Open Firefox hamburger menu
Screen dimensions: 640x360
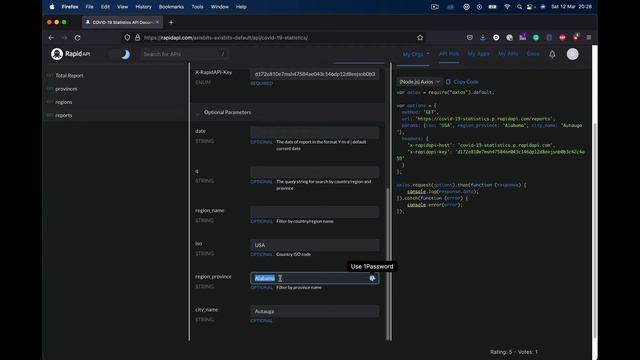pos(589,38)
